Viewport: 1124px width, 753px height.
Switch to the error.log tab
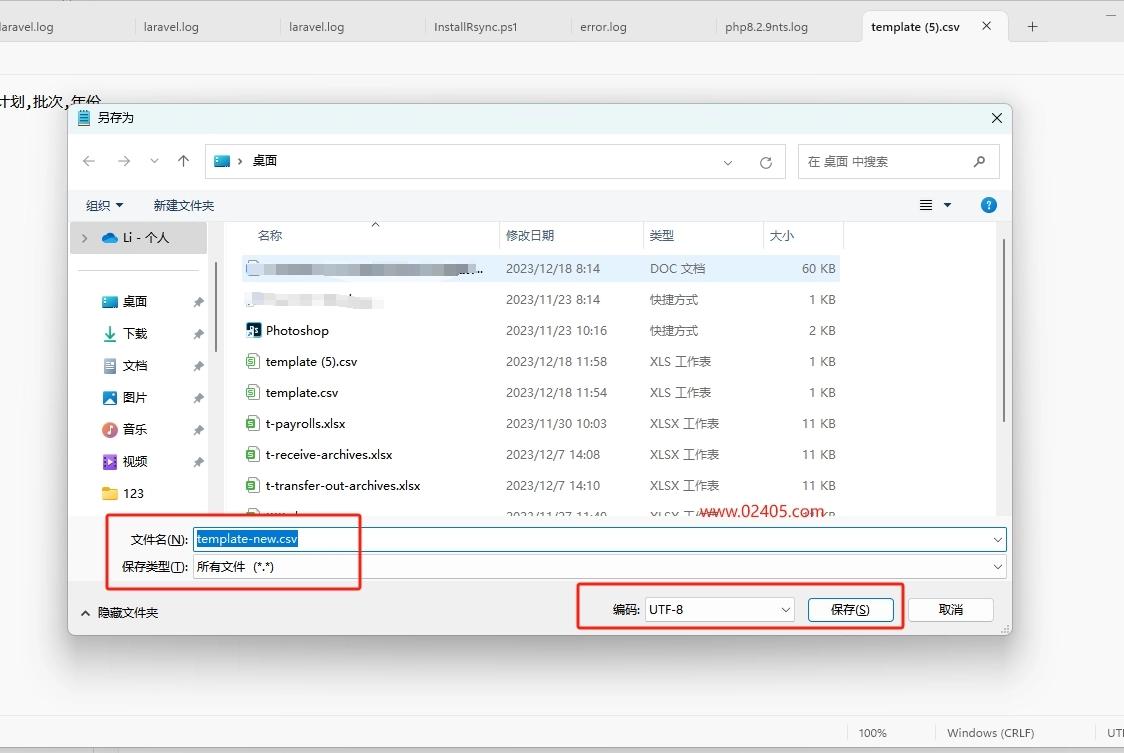(603, 27)
